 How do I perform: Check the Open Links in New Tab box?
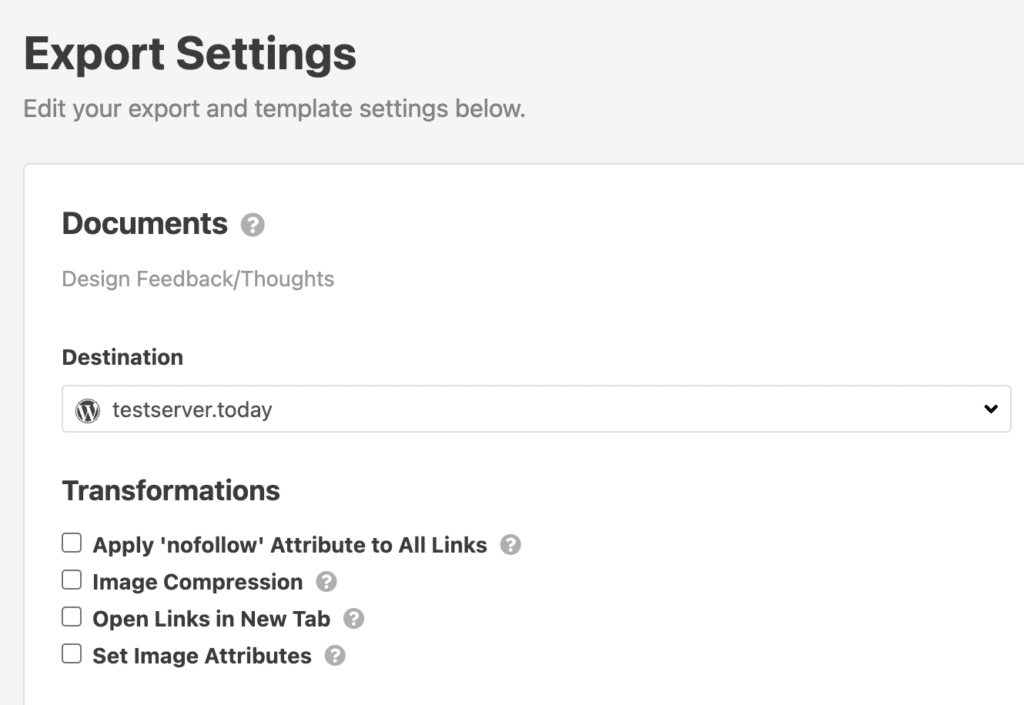click(72, 617)
